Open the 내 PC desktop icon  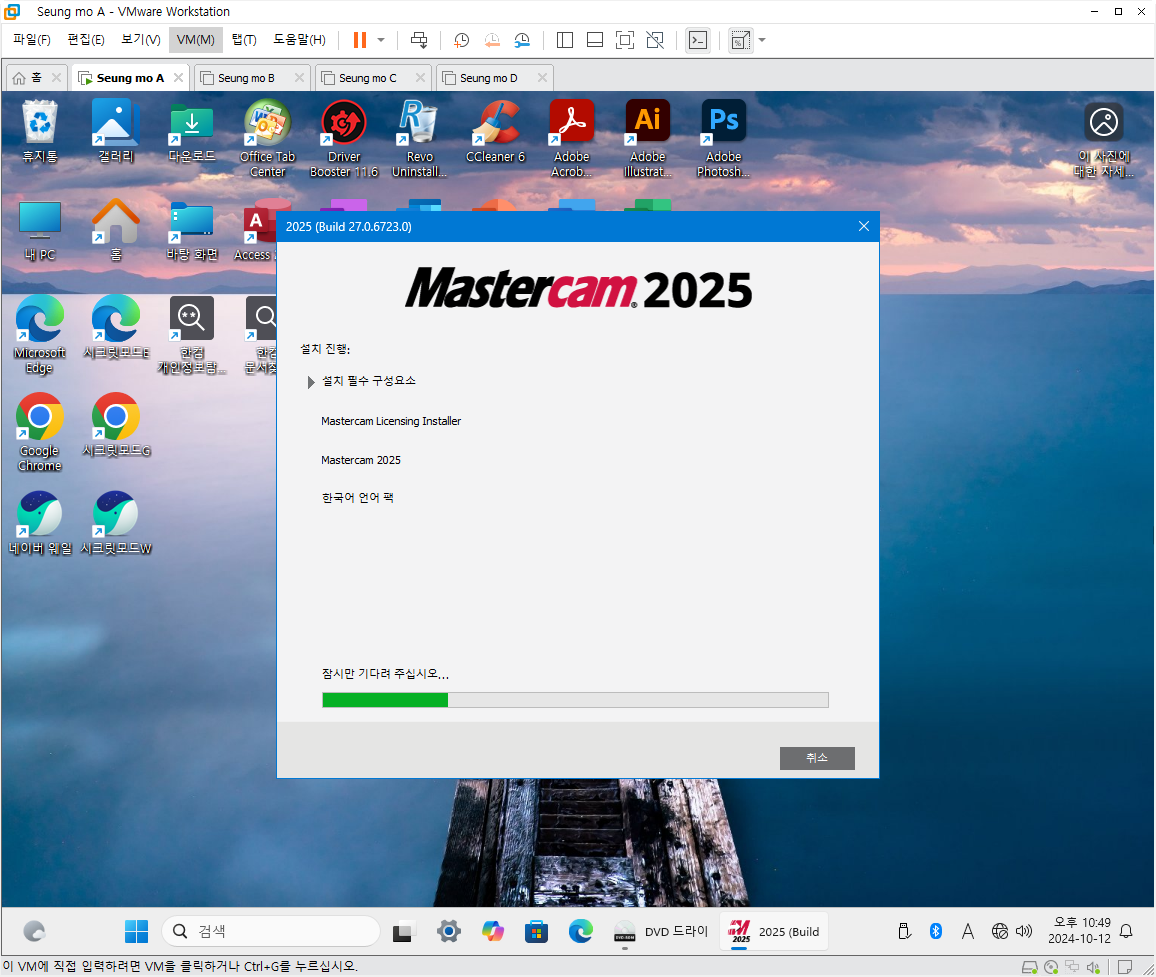[x=40, y=230]
